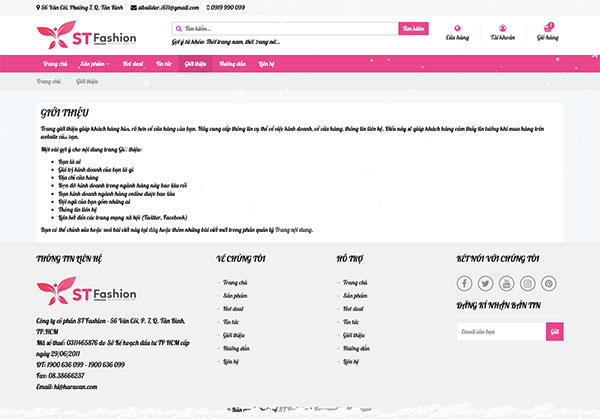Click the Giới thiệu breadcrumb text

point(87,82)
